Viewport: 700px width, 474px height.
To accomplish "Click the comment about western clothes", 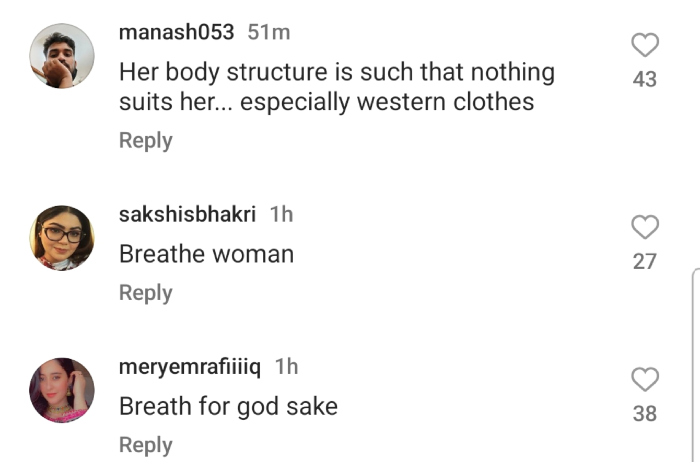I will 336,87.
